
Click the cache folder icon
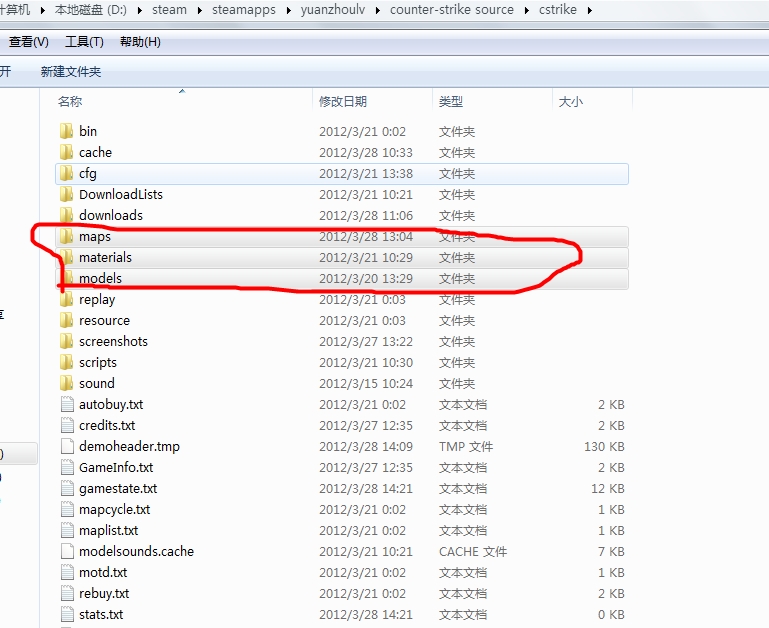pyautogui.click(x=66, y=152)
